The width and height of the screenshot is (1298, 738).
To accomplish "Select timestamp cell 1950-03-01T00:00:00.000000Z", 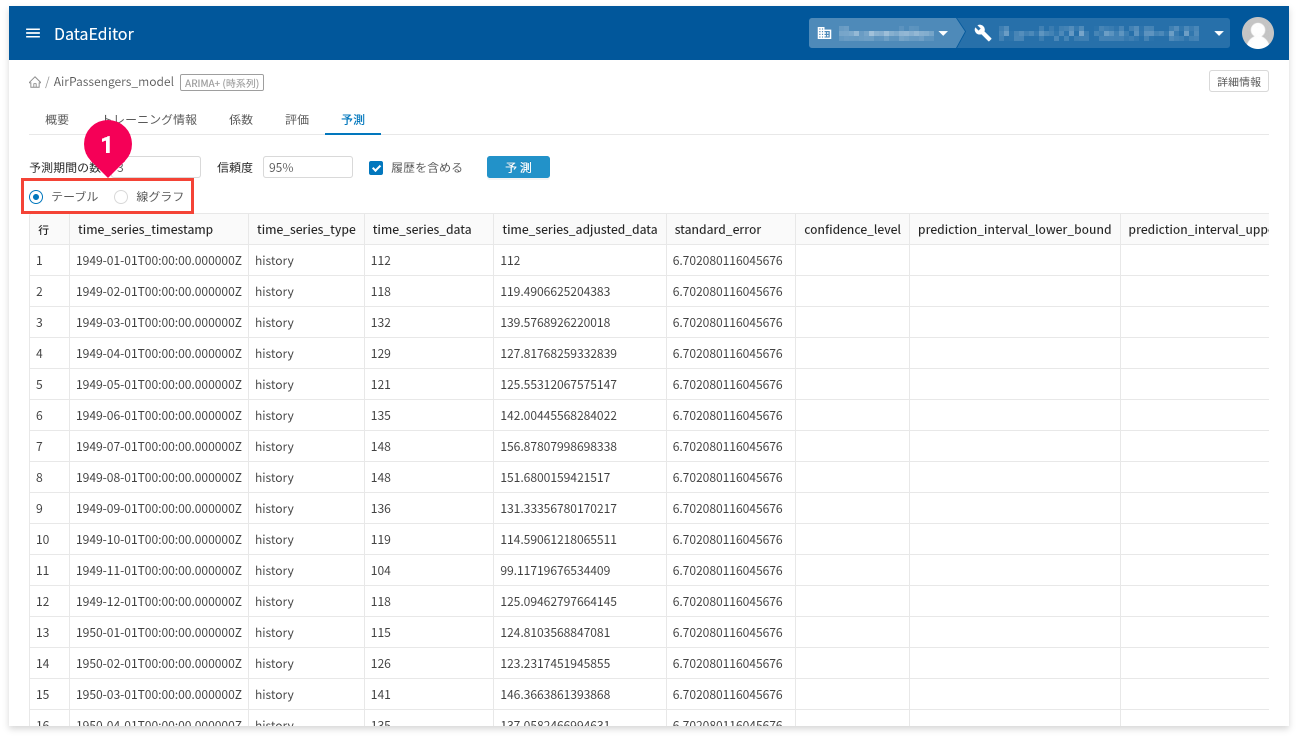I will tap(159, 695).
